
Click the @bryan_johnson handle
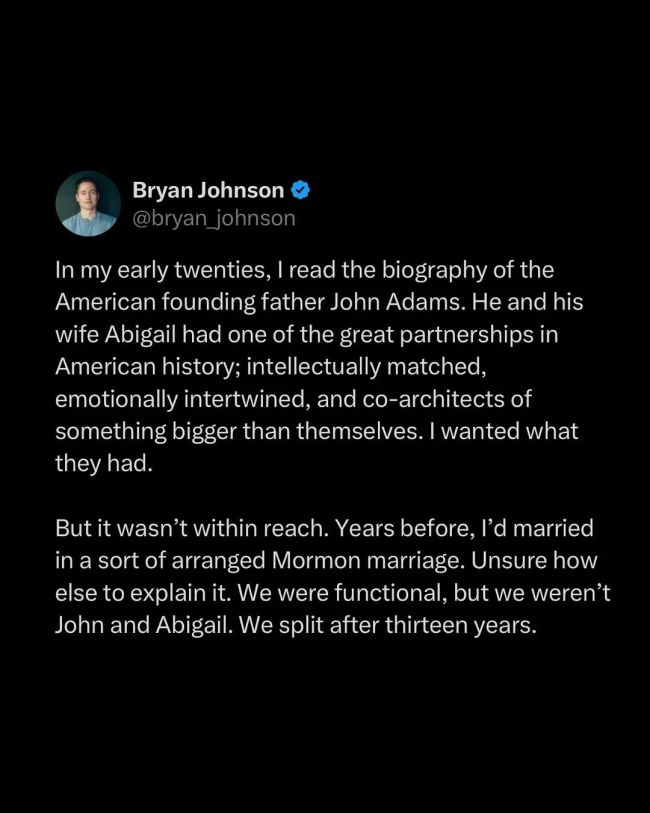[x=213, y=217]
